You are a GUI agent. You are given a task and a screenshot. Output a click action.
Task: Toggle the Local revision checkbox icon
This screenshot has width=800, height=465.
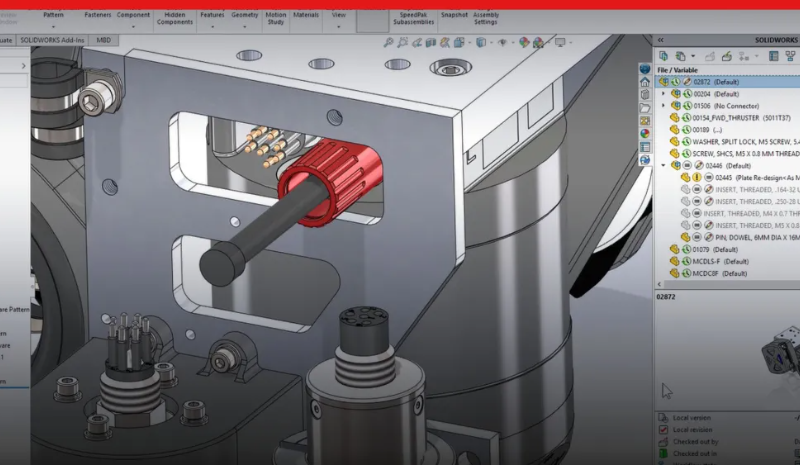(664, 429)
